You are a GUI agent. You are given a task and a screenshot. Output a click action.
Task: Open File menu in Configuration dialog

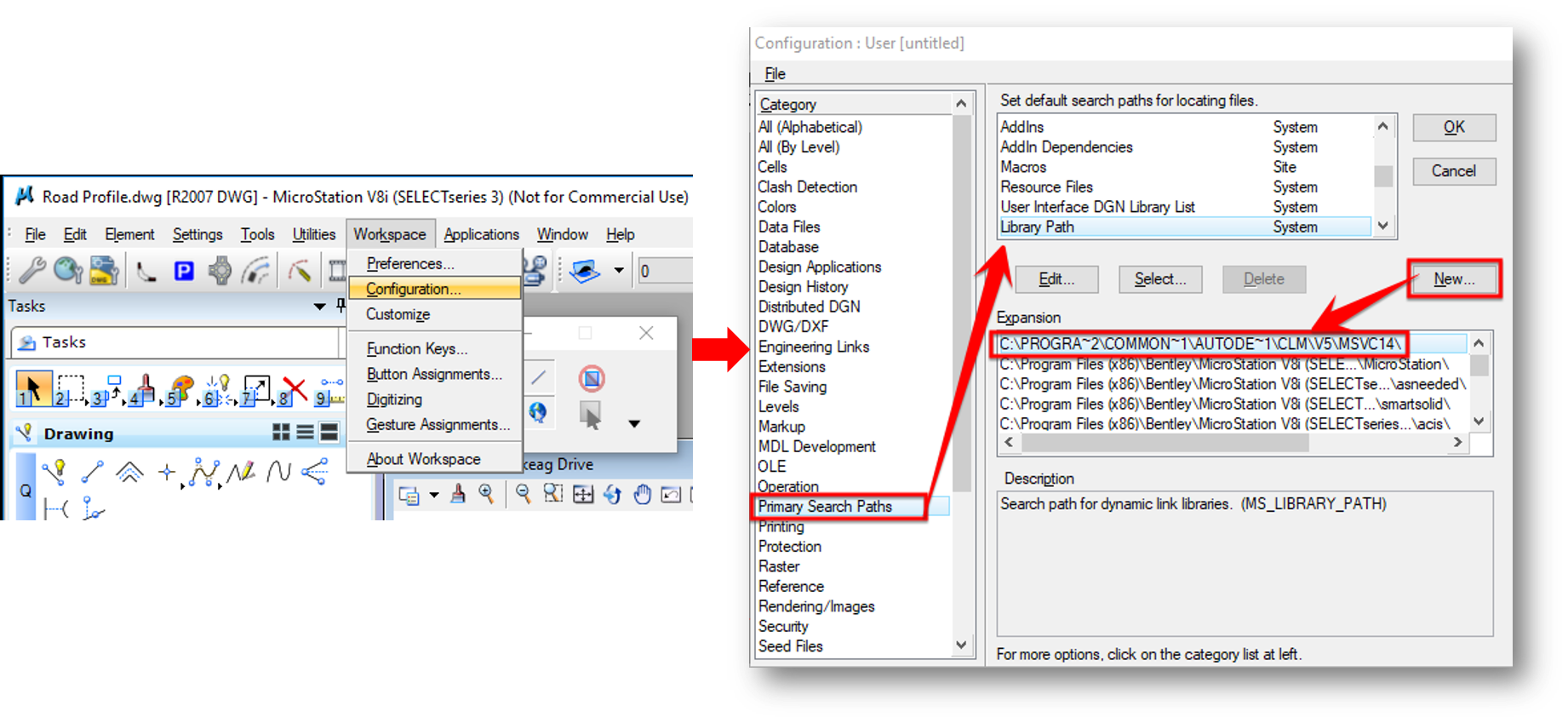point(775,73)
